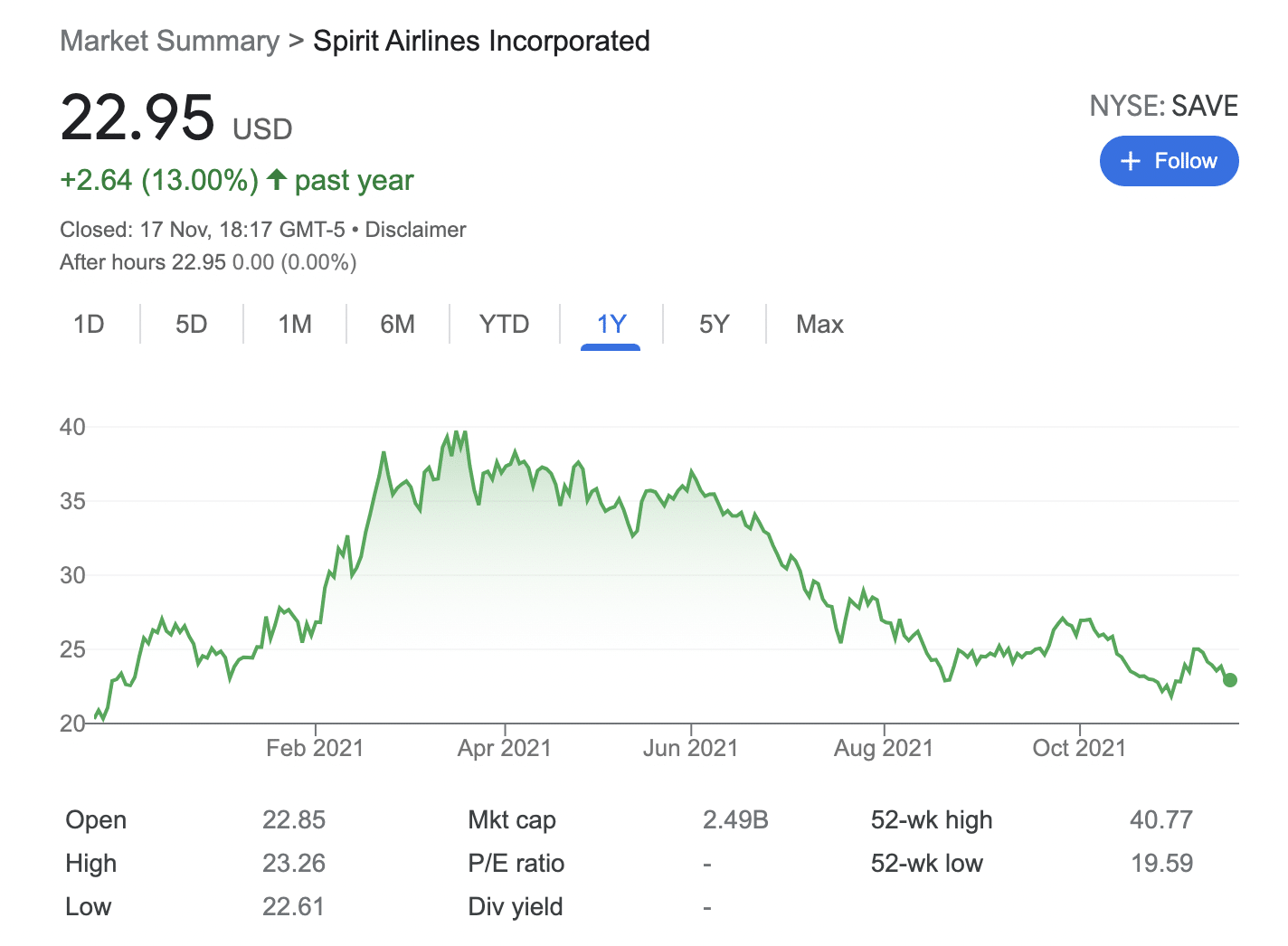Click the Low value 22.61
The image size is (1288, 946).
293,906
